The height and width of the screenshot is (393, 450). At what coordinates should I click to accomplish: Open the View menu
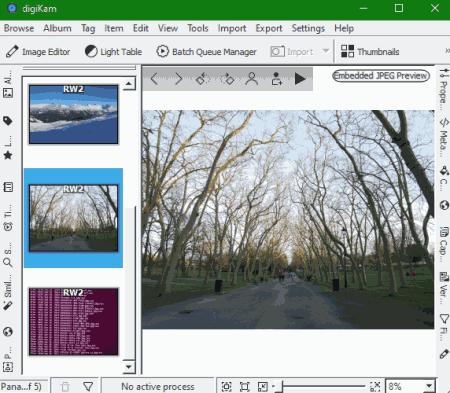(x=168, y=28)
